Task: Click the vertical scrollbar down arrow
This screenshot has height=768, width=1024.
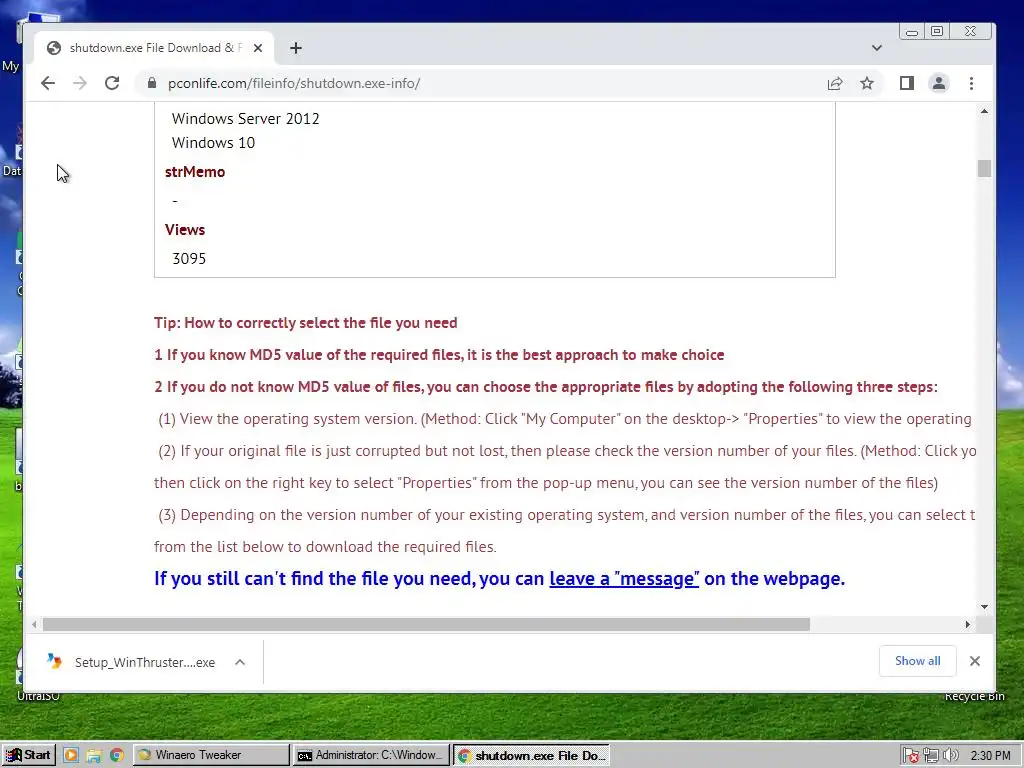Action: click(984, 607)
